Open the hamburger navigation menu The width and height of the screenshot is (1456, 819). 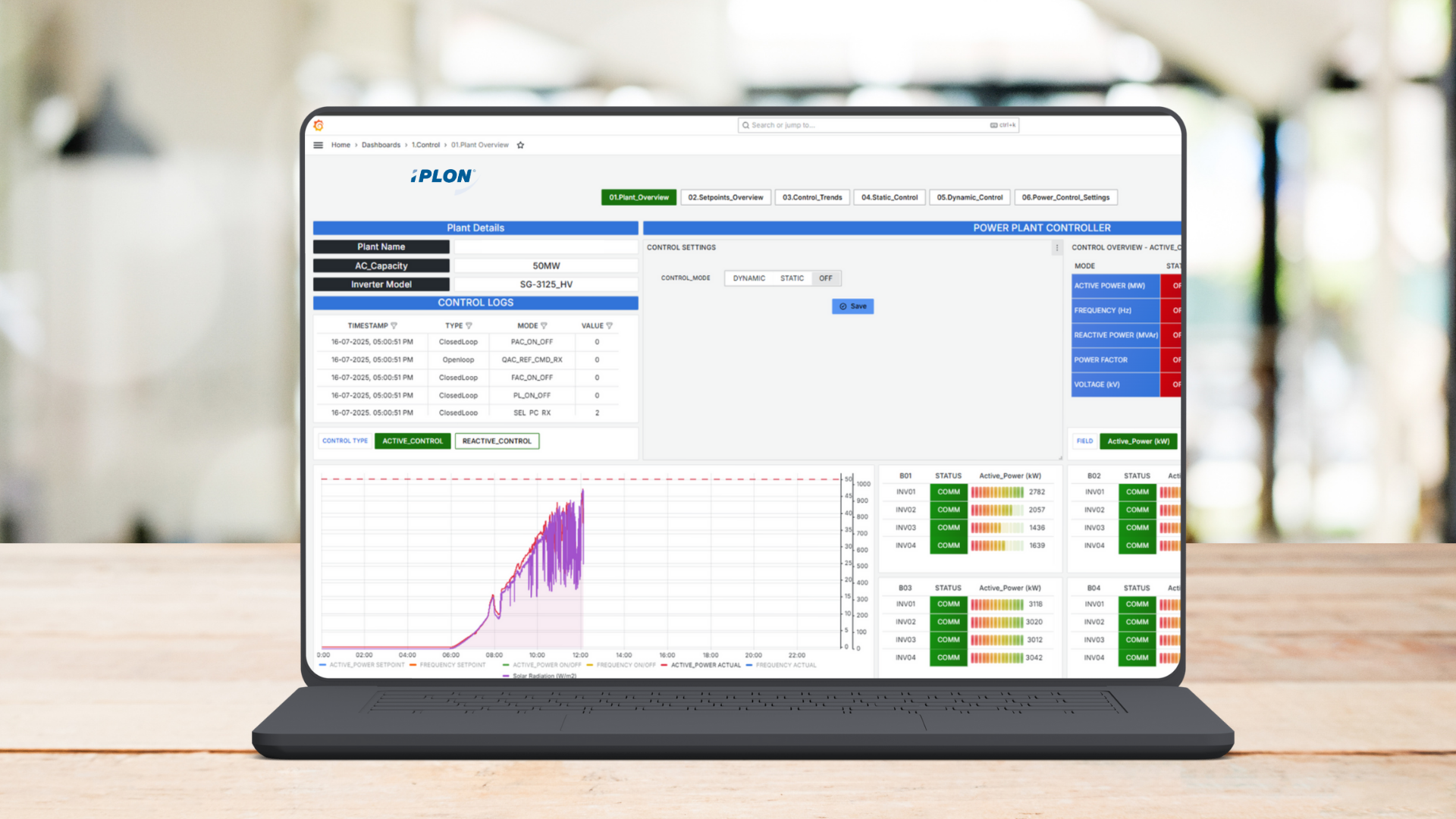tap(318, 145)
